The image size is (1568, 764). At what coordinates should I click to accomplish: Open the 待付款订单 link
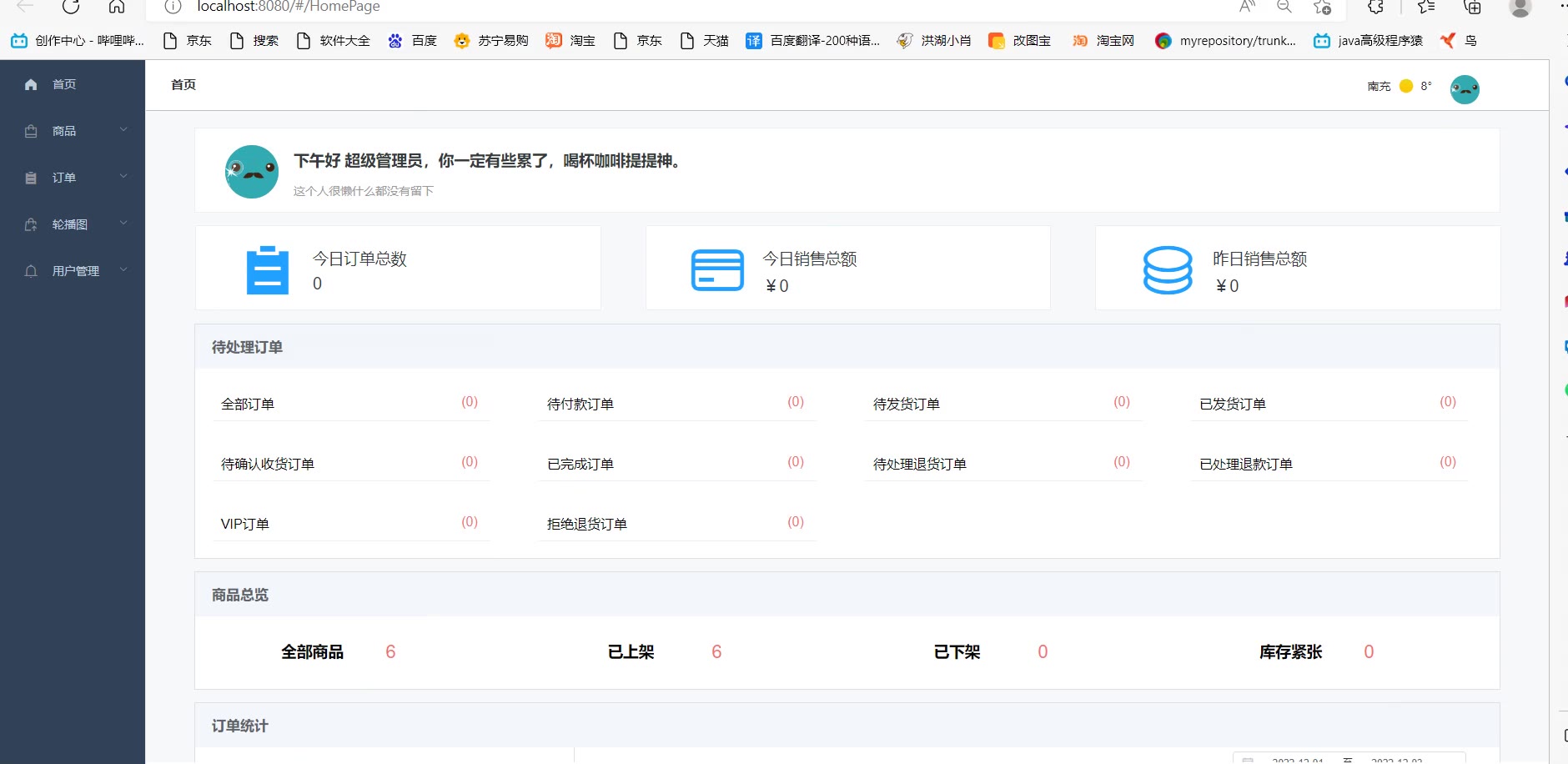click(x=580, y=405)
